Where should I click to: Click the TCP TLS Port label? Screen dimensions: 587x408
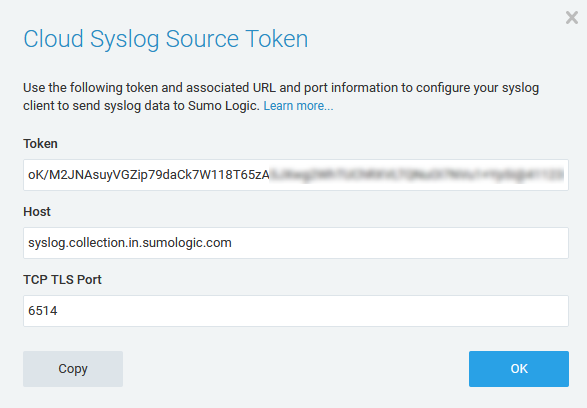click(x=63, y=280)
